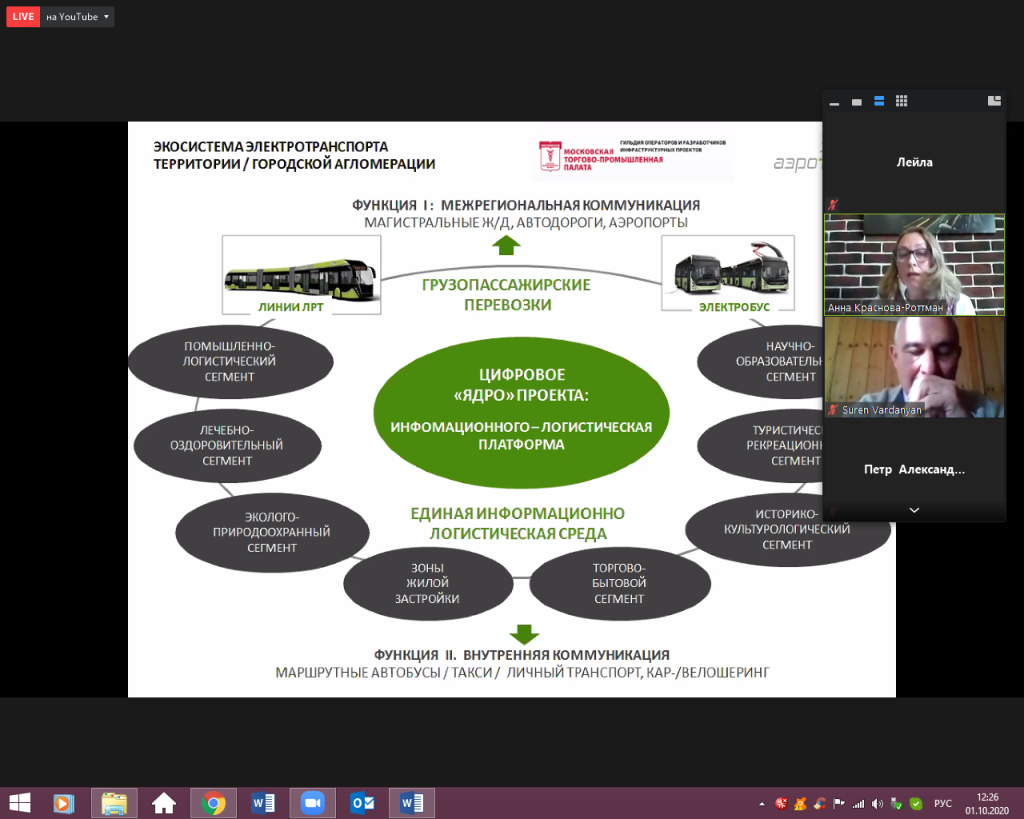The width and height of the screenshot is (1024, 819).
Task: Open Outlook from the taskbar
Action: pyautogui.click(x=362, y=803)
